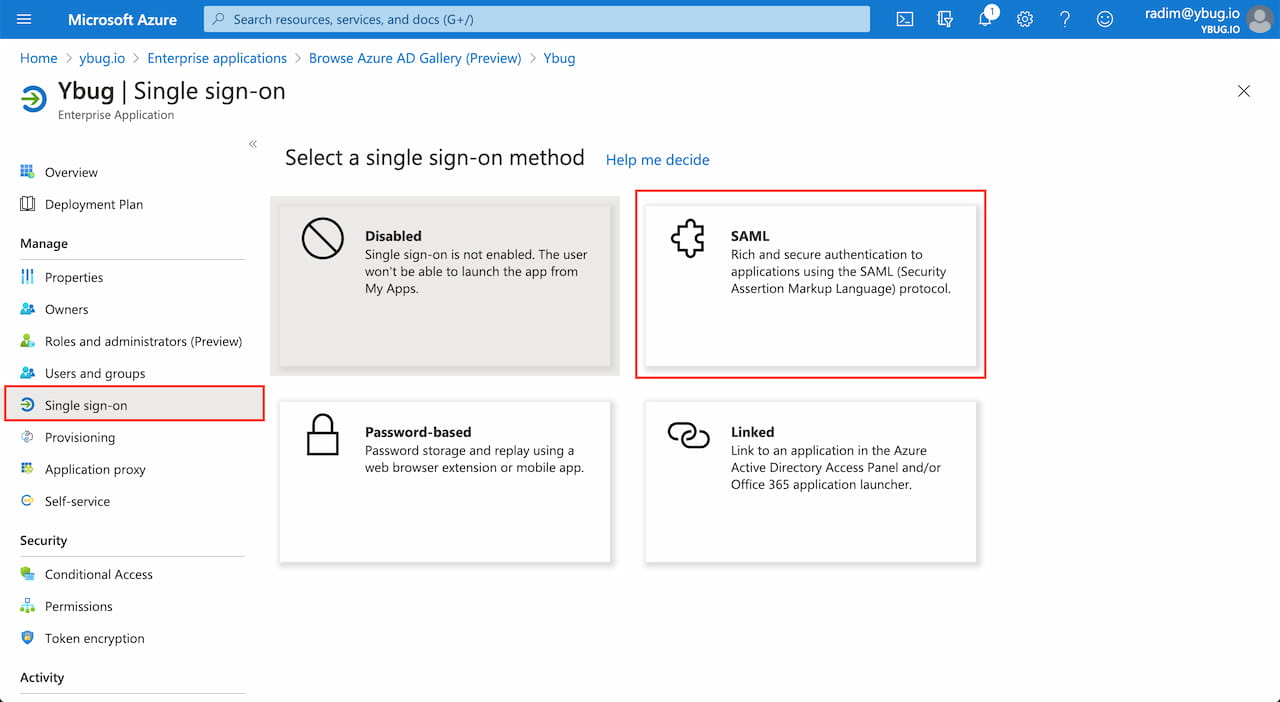Click the Permissions icon
The width and height of the screenshot is (1280, 702).
tap(27, 606)
